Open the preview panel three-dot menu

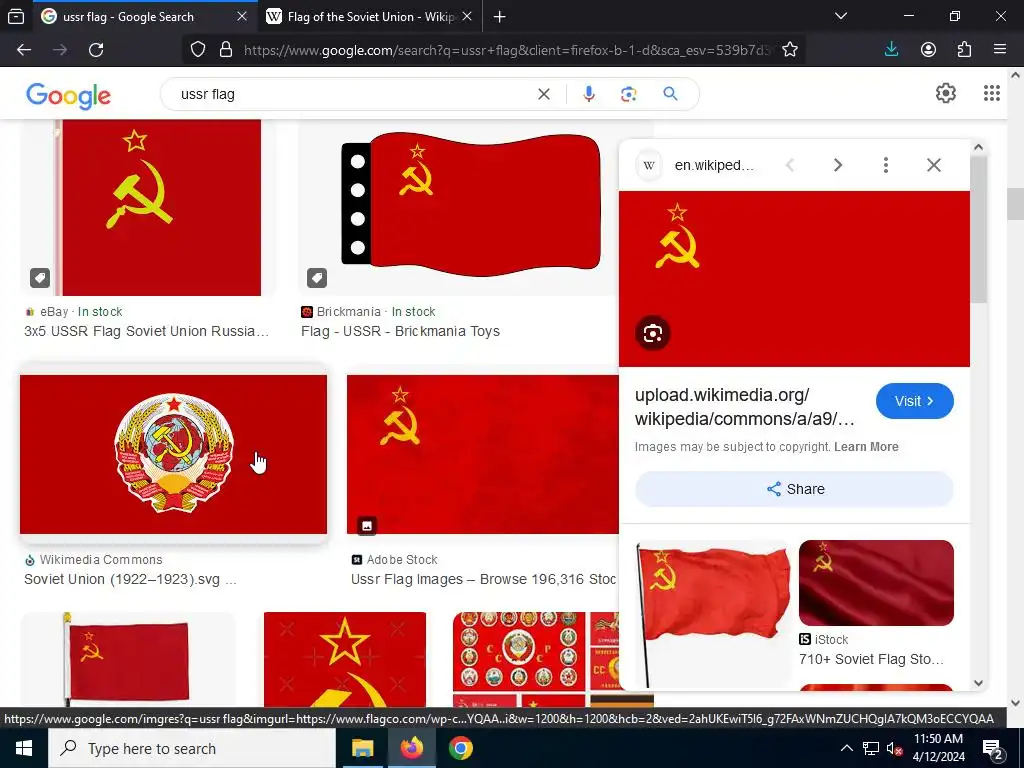[x=886, y=165]
